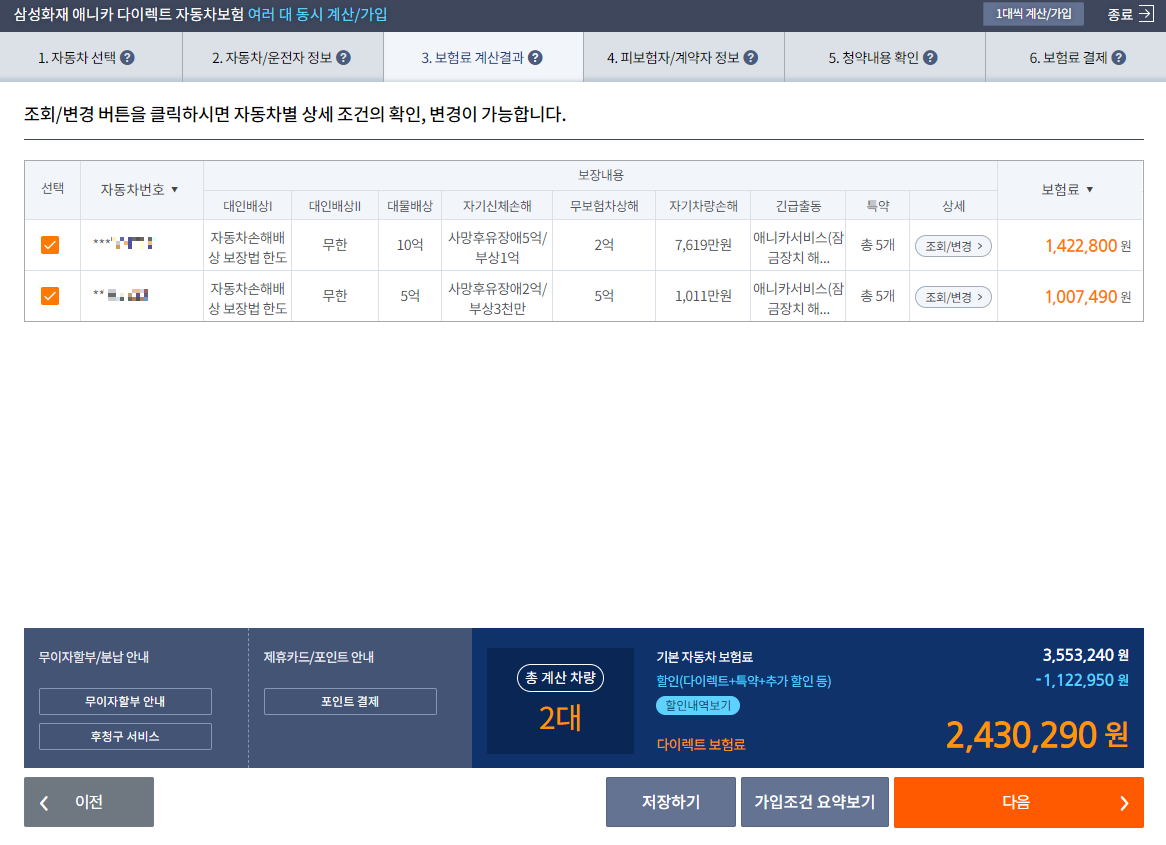View discount details via 할인내역보기

click(698, 705)
